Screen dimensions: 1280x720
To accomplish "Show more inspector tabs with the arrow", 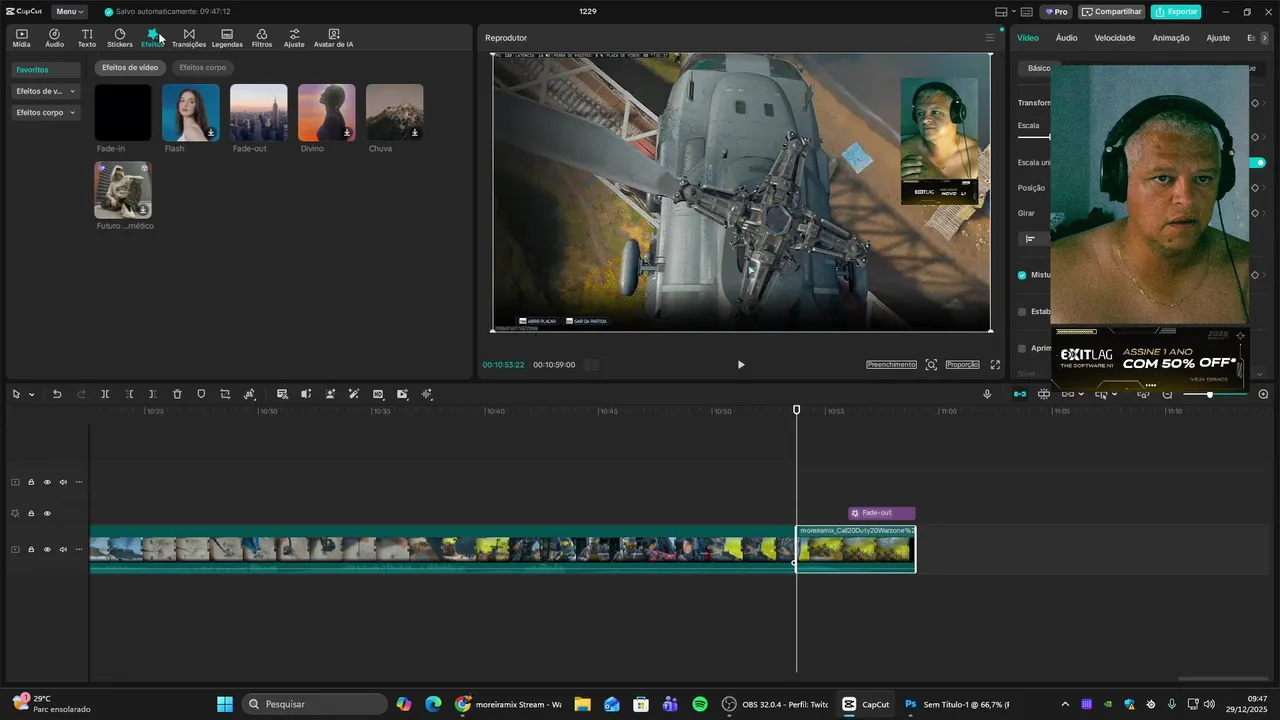I will point(1265,38).
